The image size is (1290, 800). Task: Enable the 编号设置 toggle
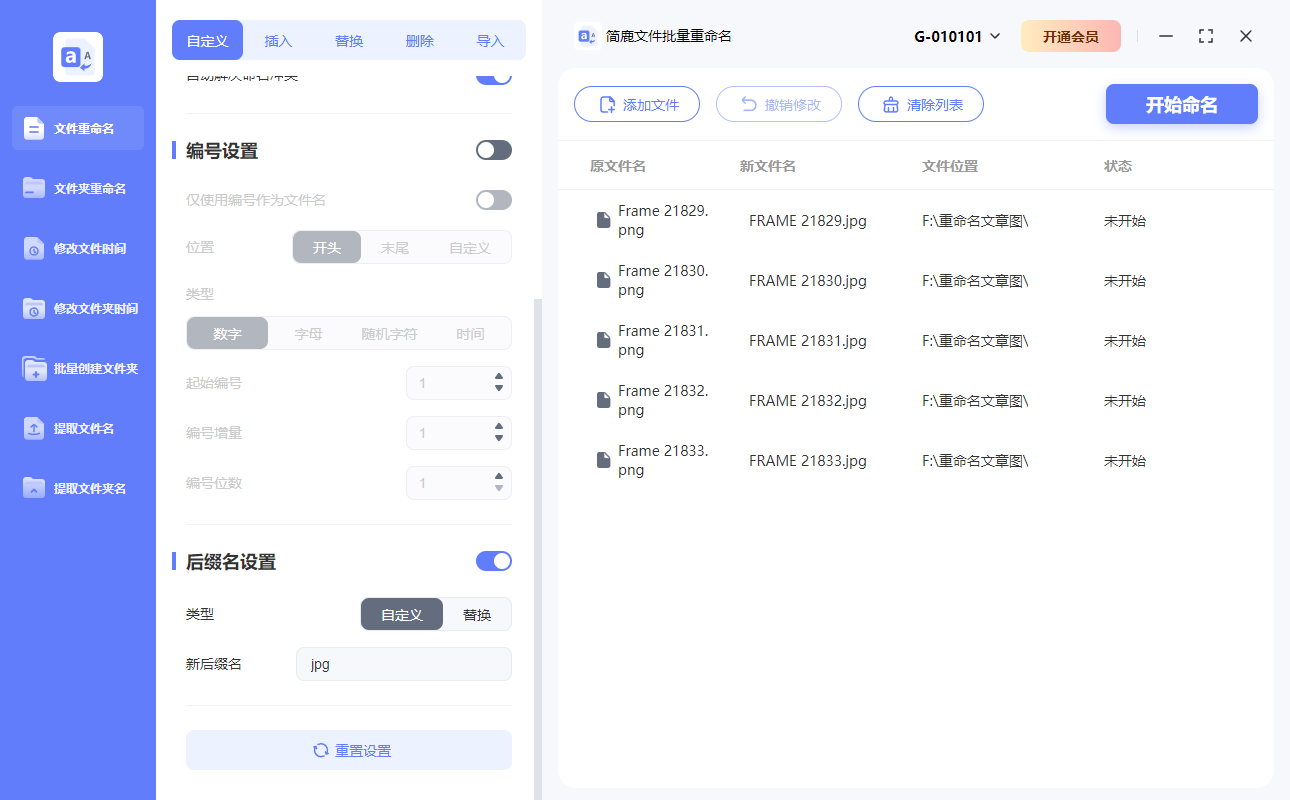click(493, 149)
